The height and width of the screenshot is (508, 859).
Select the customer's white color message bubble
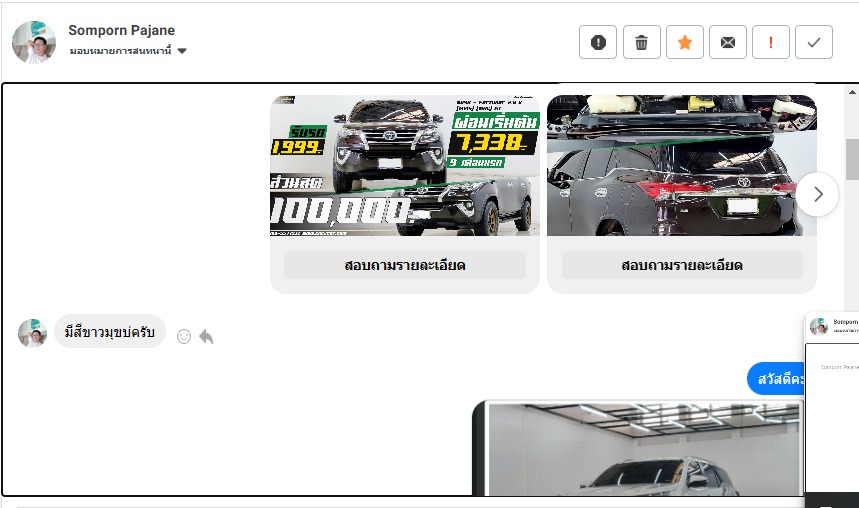tap(110, 332)
